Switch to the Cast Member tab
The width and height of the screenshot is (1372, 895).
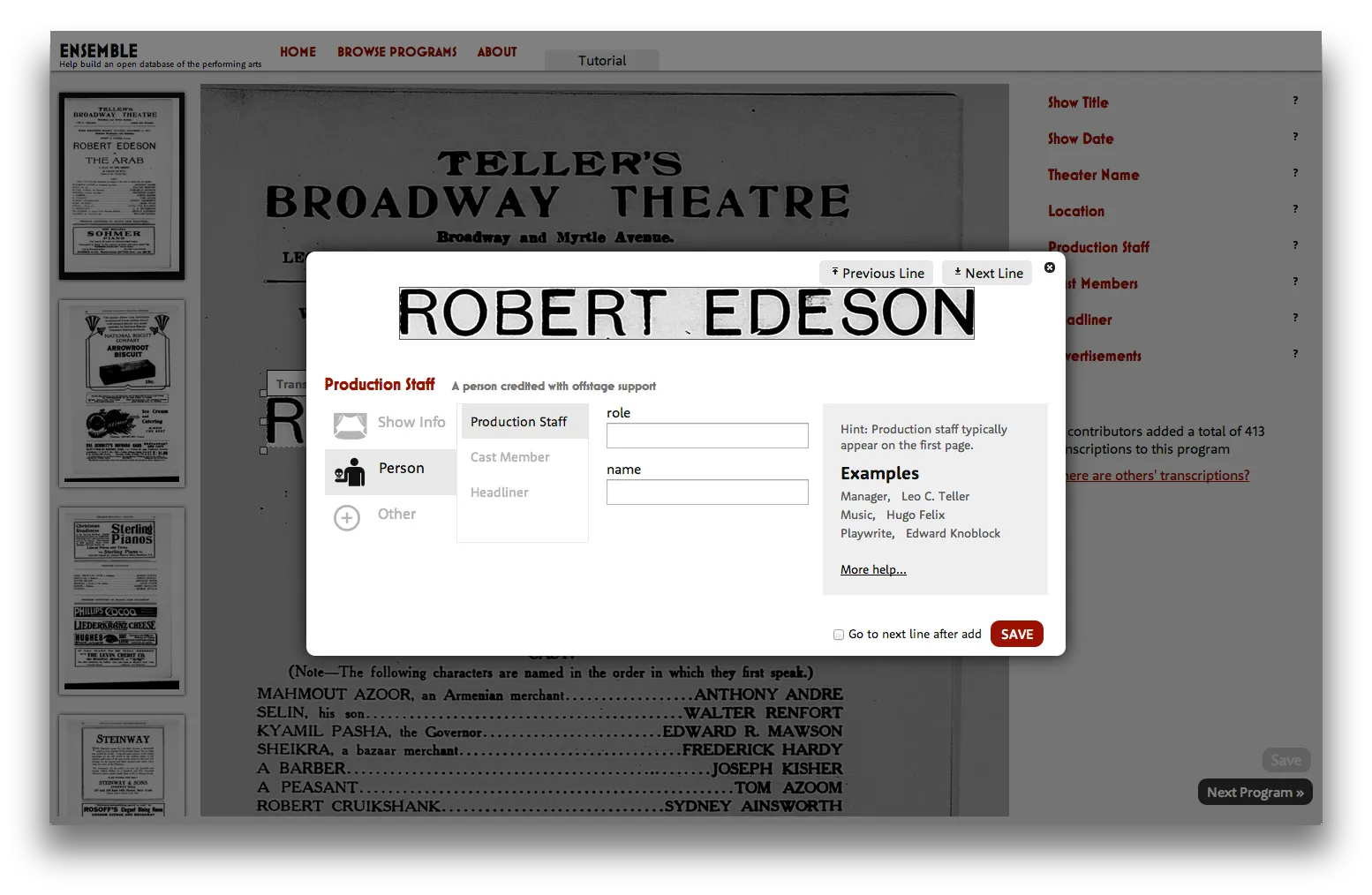coord(509,456)
